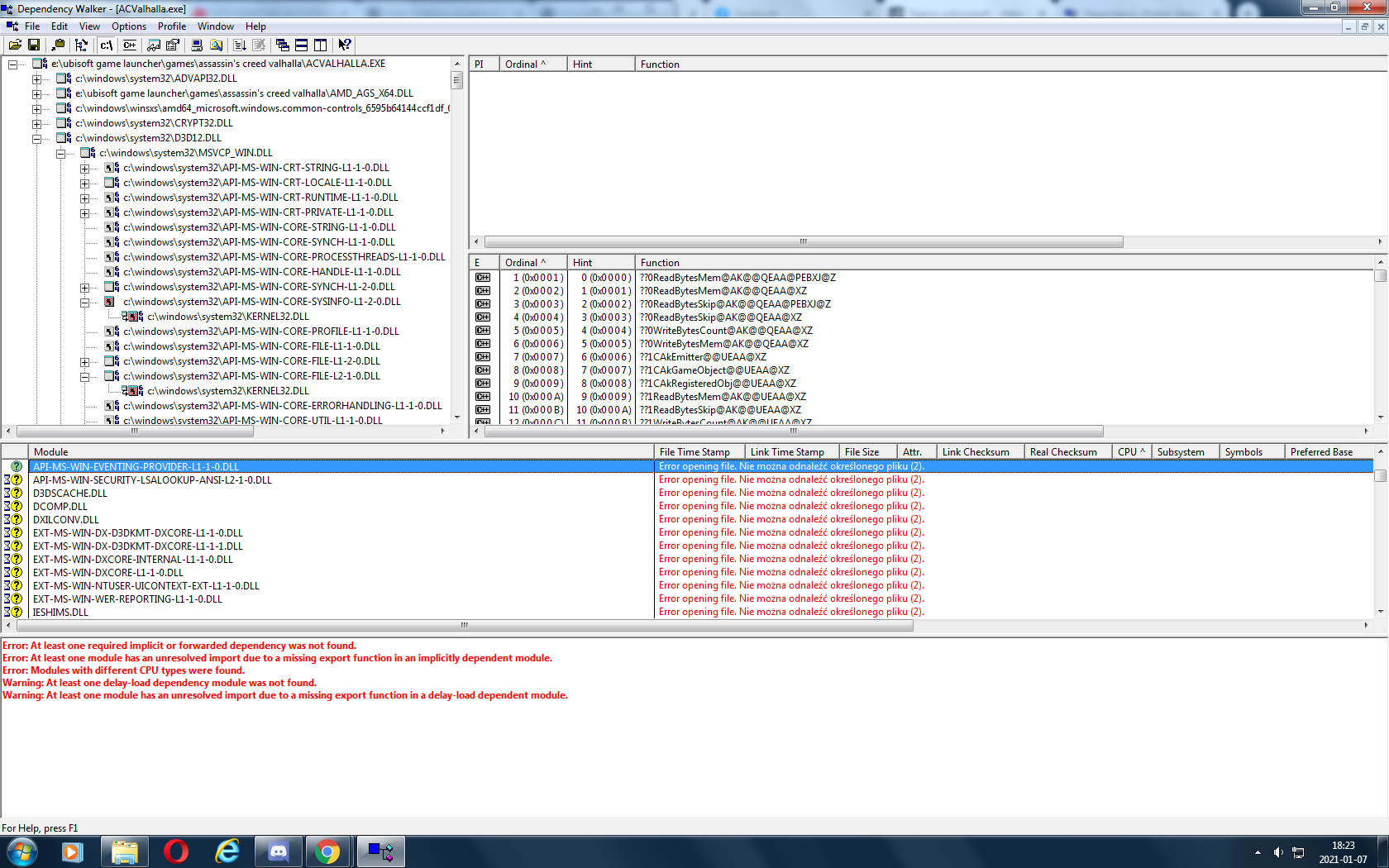
Task: Click the Open file toolbar icon
Action: [x=15, y=45]
